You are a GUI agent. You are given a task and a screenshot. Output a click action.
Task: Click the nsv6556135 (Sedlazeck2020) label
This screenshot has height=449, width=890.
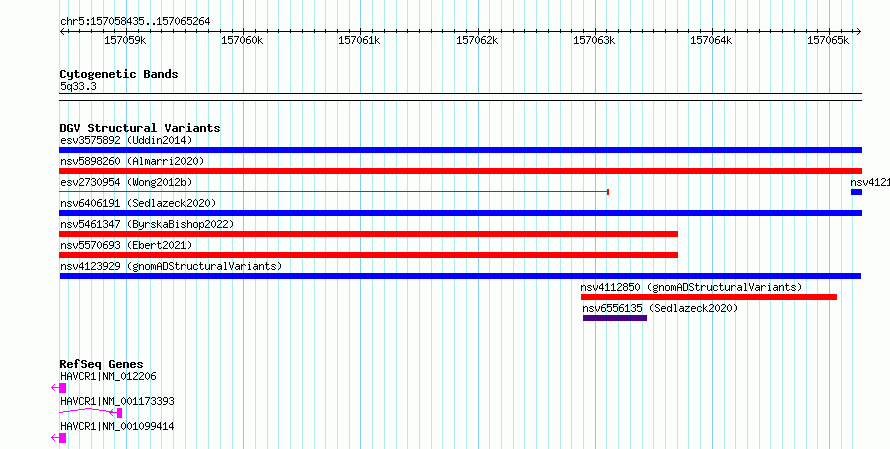660,308
